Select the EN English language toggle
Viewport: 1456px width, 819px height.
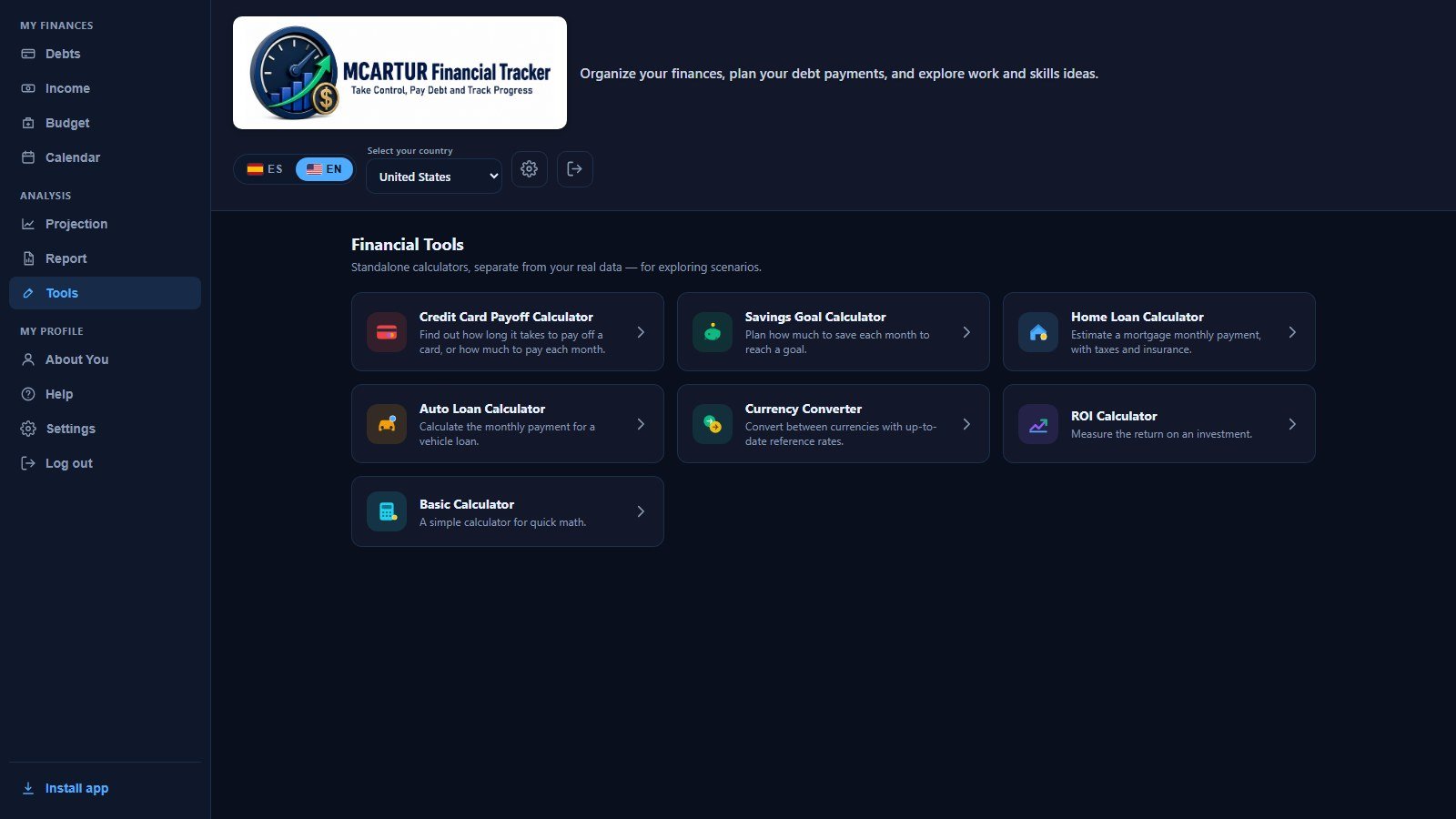[324, 169]
